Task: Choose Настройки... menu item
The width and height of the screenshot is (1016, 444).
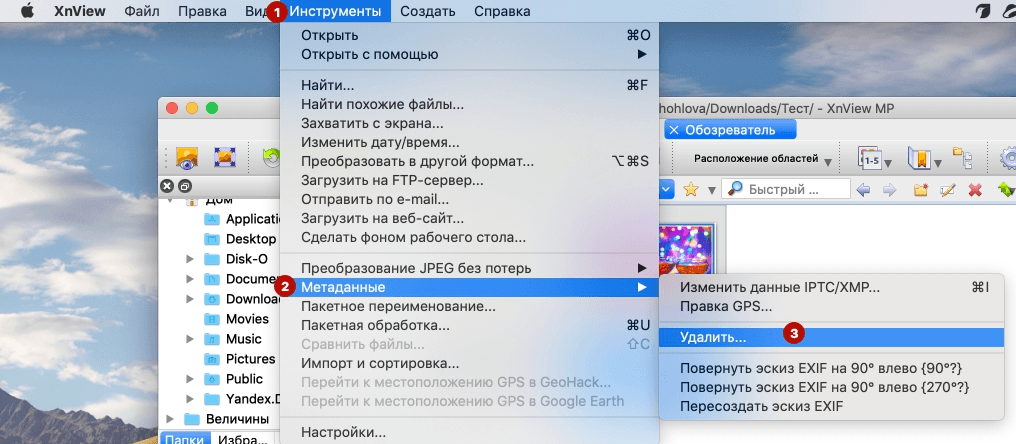Action: [470, 432]
